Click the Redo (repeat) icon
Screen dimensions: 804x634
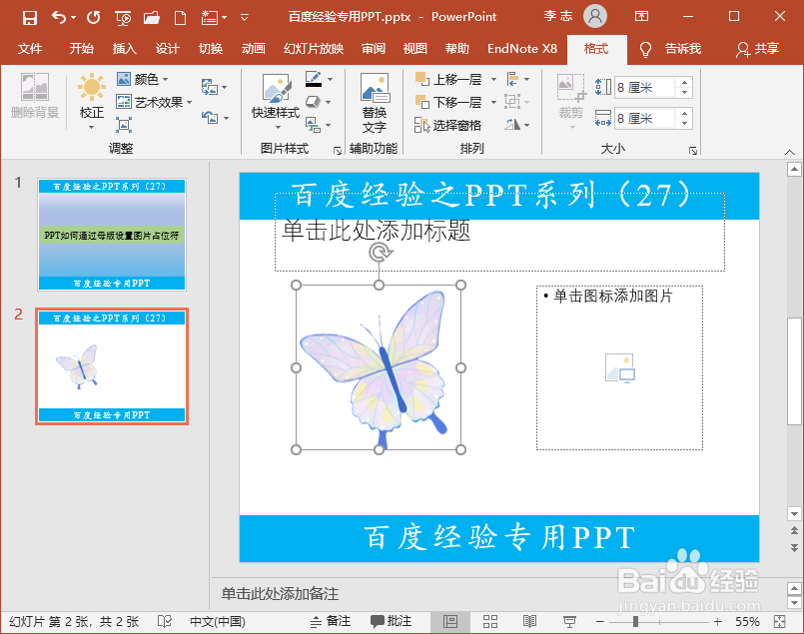click(x=93, y=18)
